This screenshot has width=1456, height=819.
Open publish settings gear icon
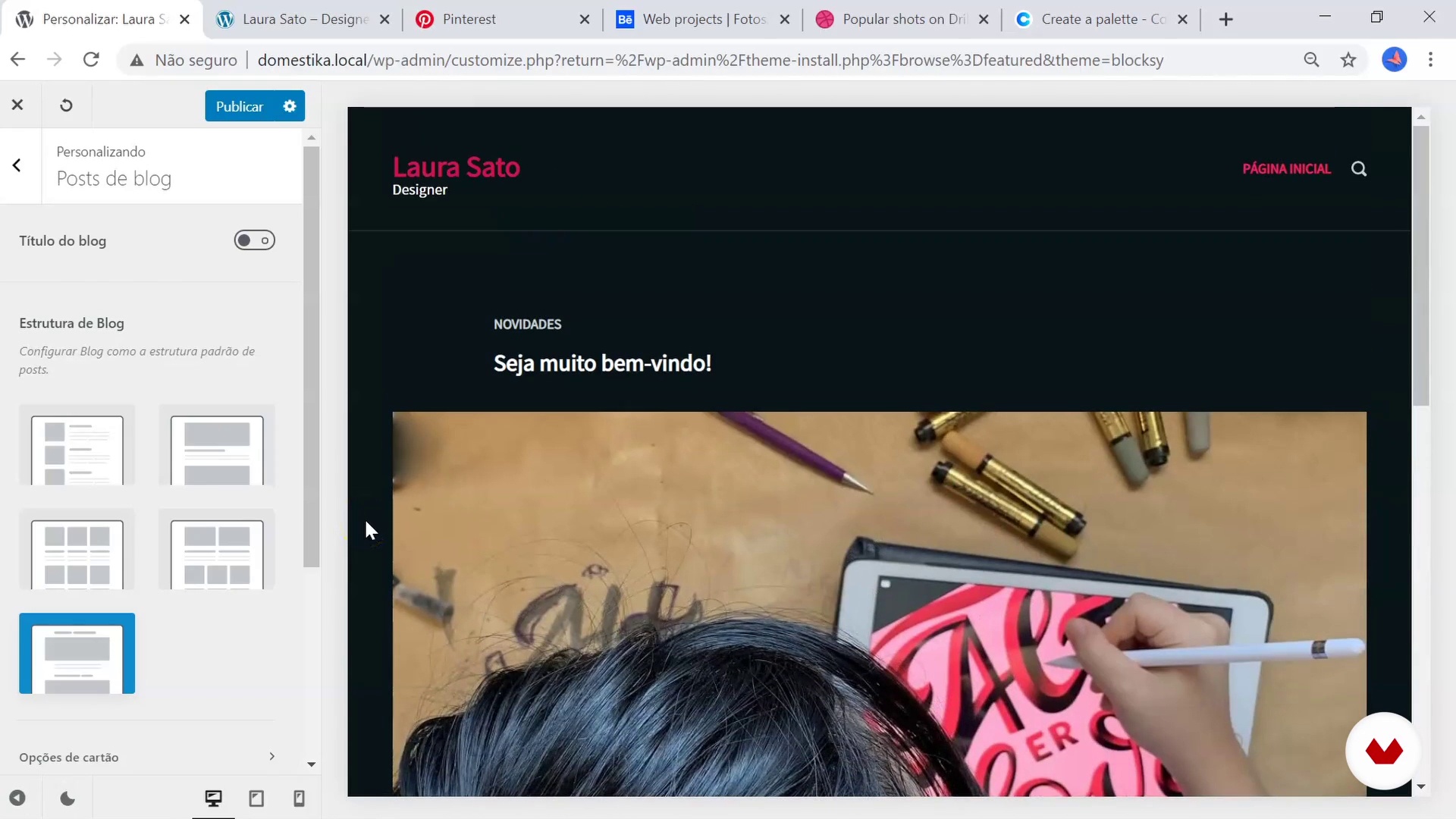(x=290, y=106)
